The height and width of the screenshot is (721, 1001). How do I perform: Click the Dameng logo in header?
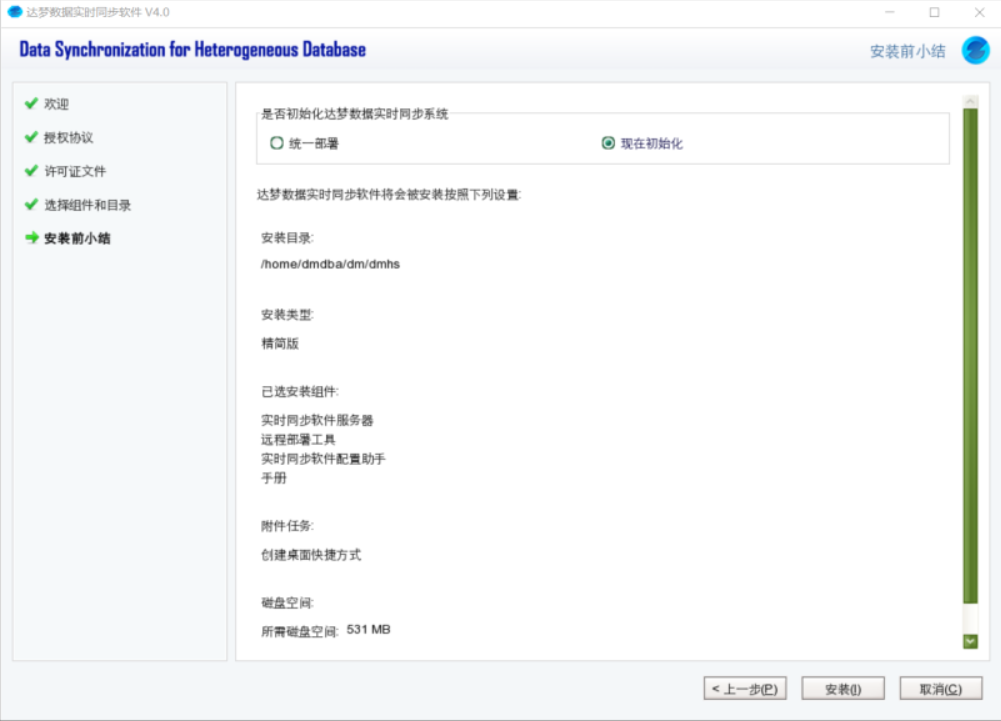[975, 50]
